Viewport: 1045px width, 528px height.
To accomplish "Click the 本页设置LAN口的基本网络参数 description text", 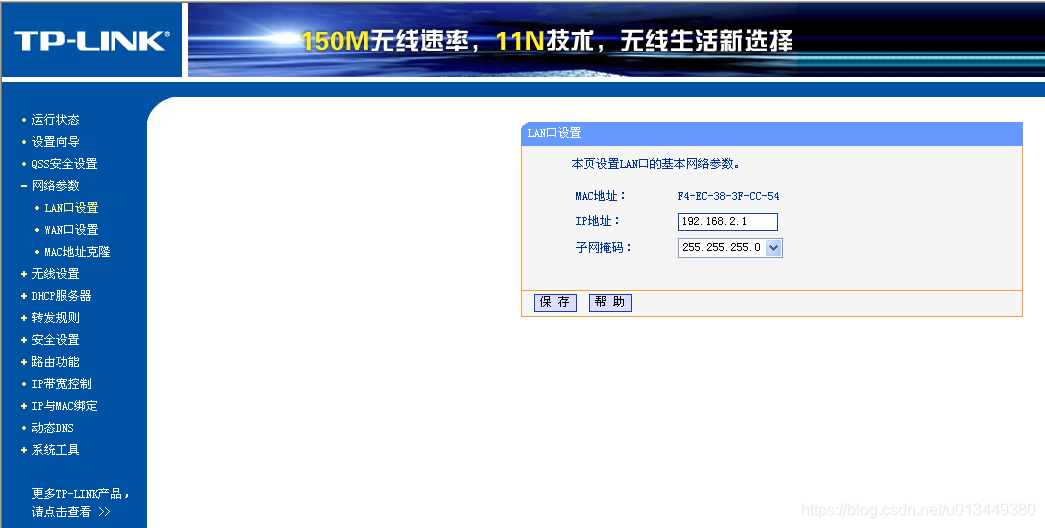I will click(x=655, y=164).
